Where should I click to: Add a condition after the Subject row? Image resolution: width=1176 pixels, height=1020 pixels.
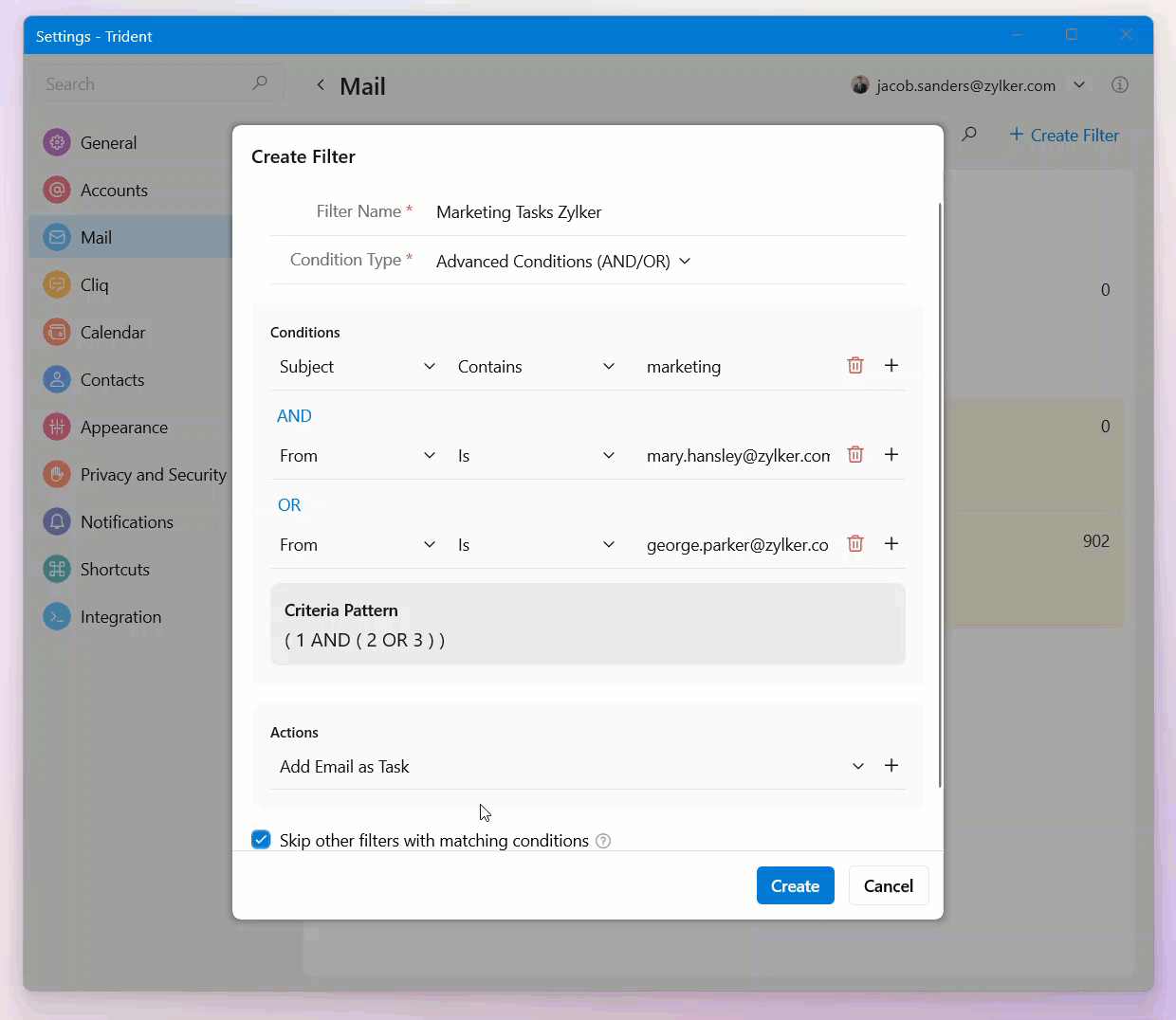pyautogui.click(x=891, y=366)
